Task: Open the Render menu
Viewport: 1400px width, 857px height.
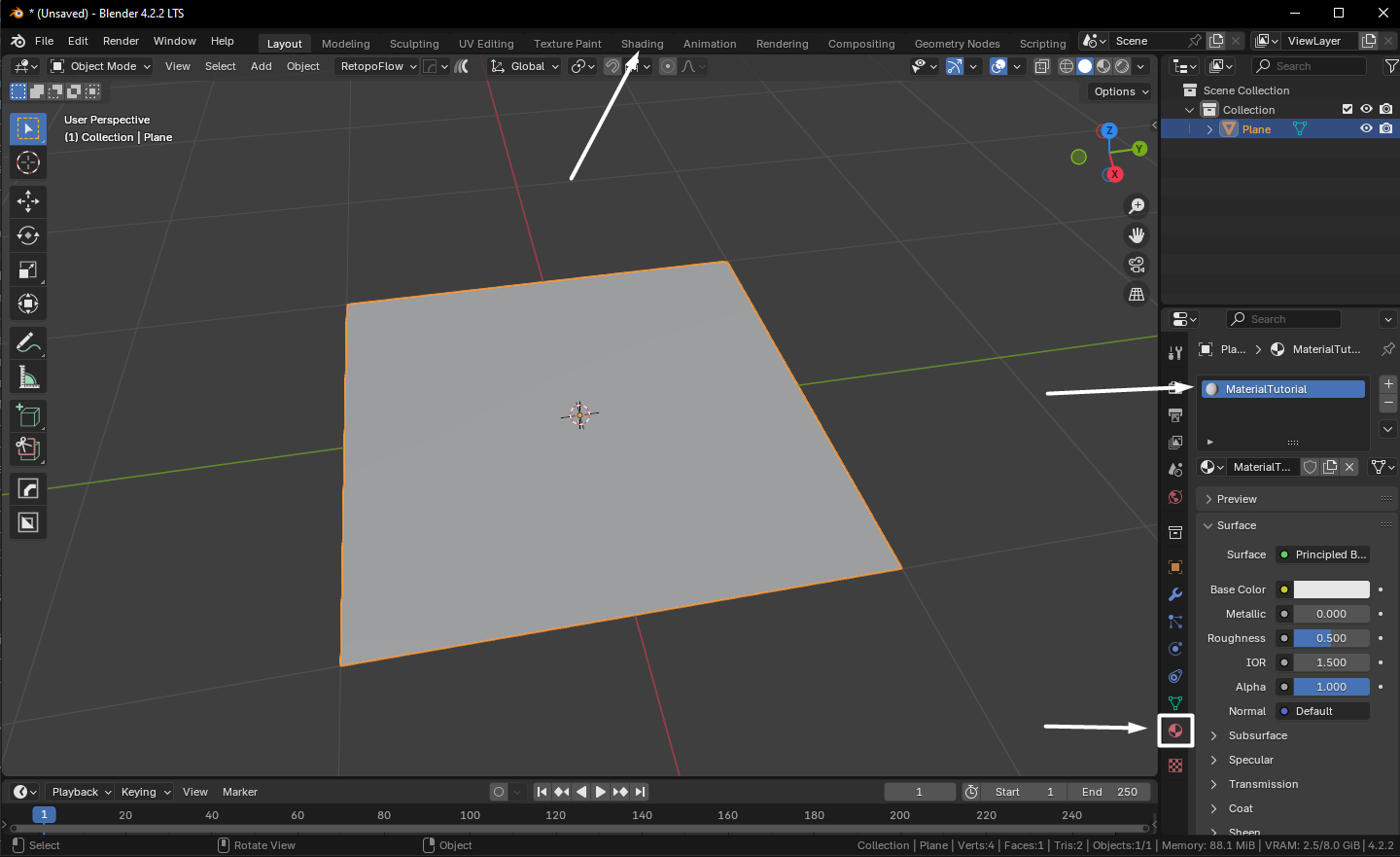Action: 121,41
